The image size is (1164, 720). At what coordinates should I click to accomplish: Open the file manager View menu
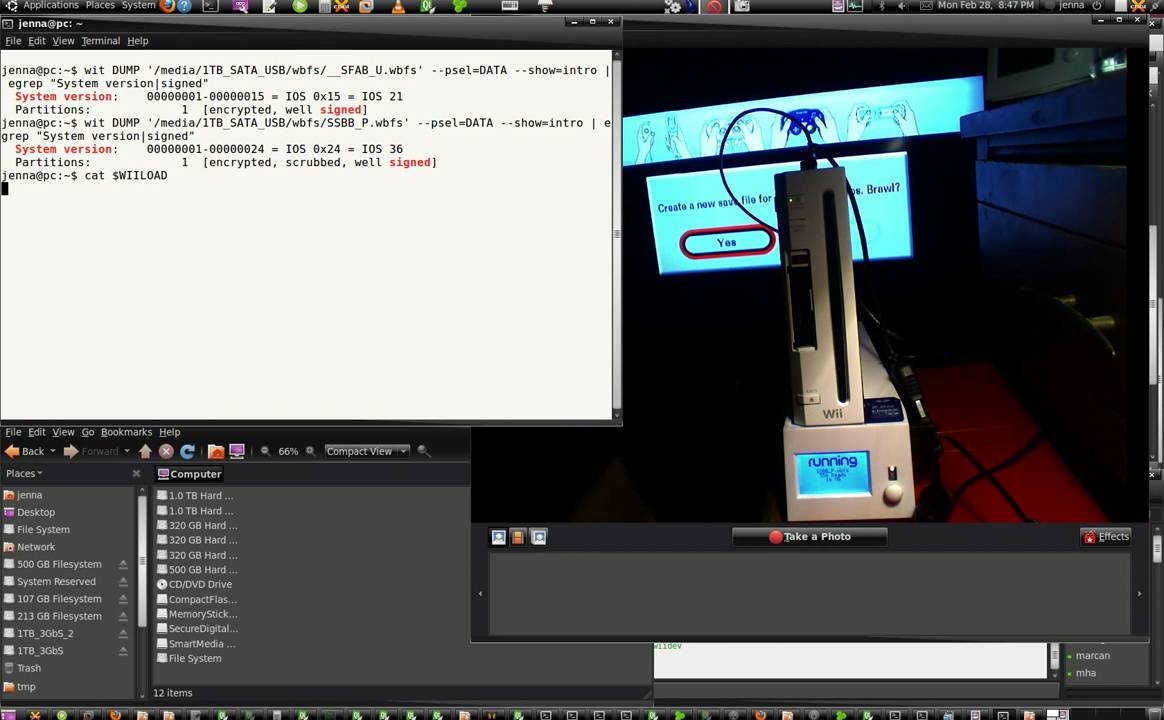click(63, 432)
